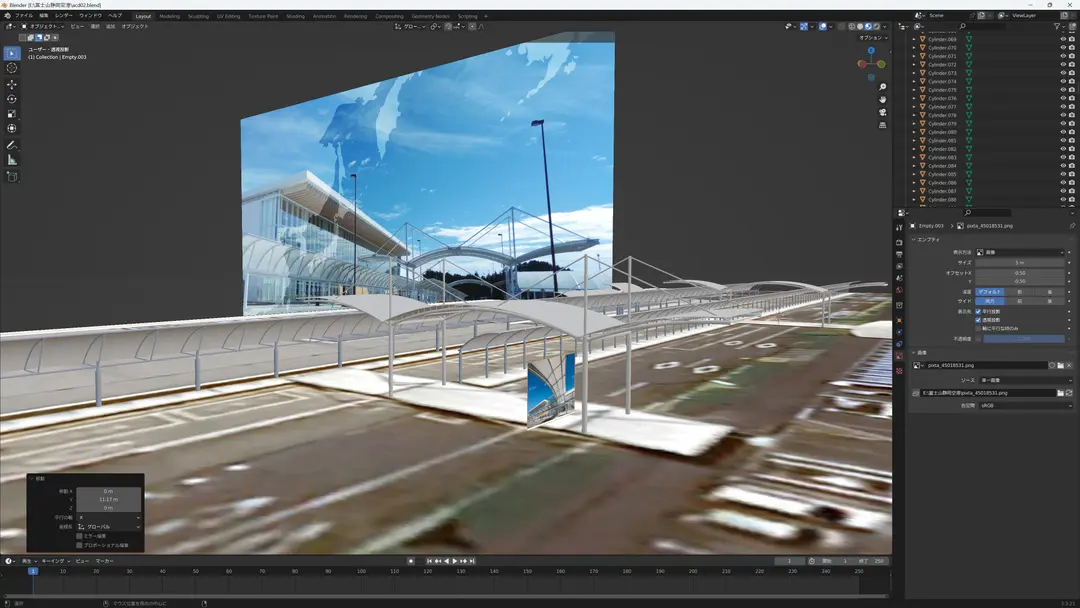Select the Annotate tool

pyautogui.click(x=12, y=145)
